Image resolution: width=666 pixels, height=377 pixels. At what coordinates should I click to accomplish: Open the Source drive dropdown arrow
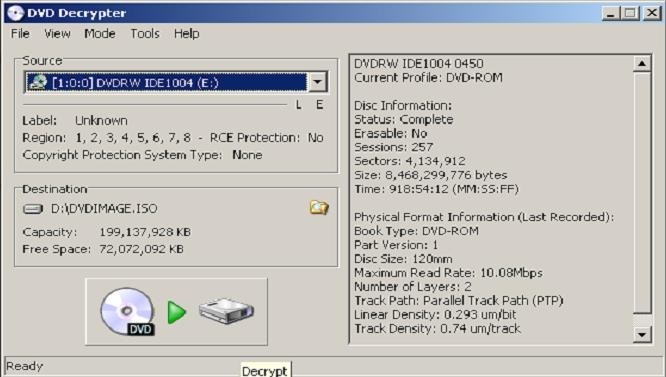(317, 82)
